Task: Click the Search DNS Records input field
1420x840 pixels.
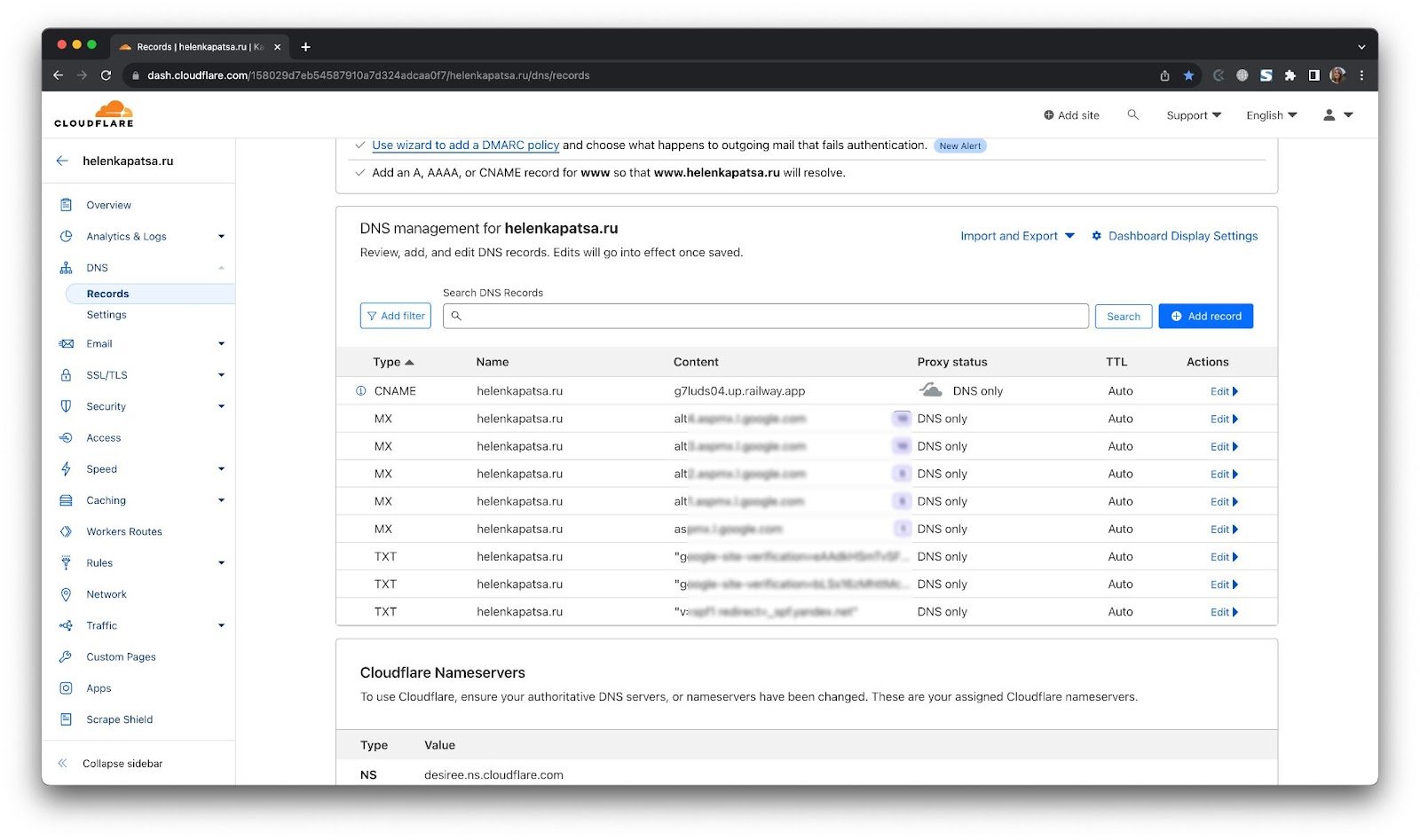Action: 766,316
